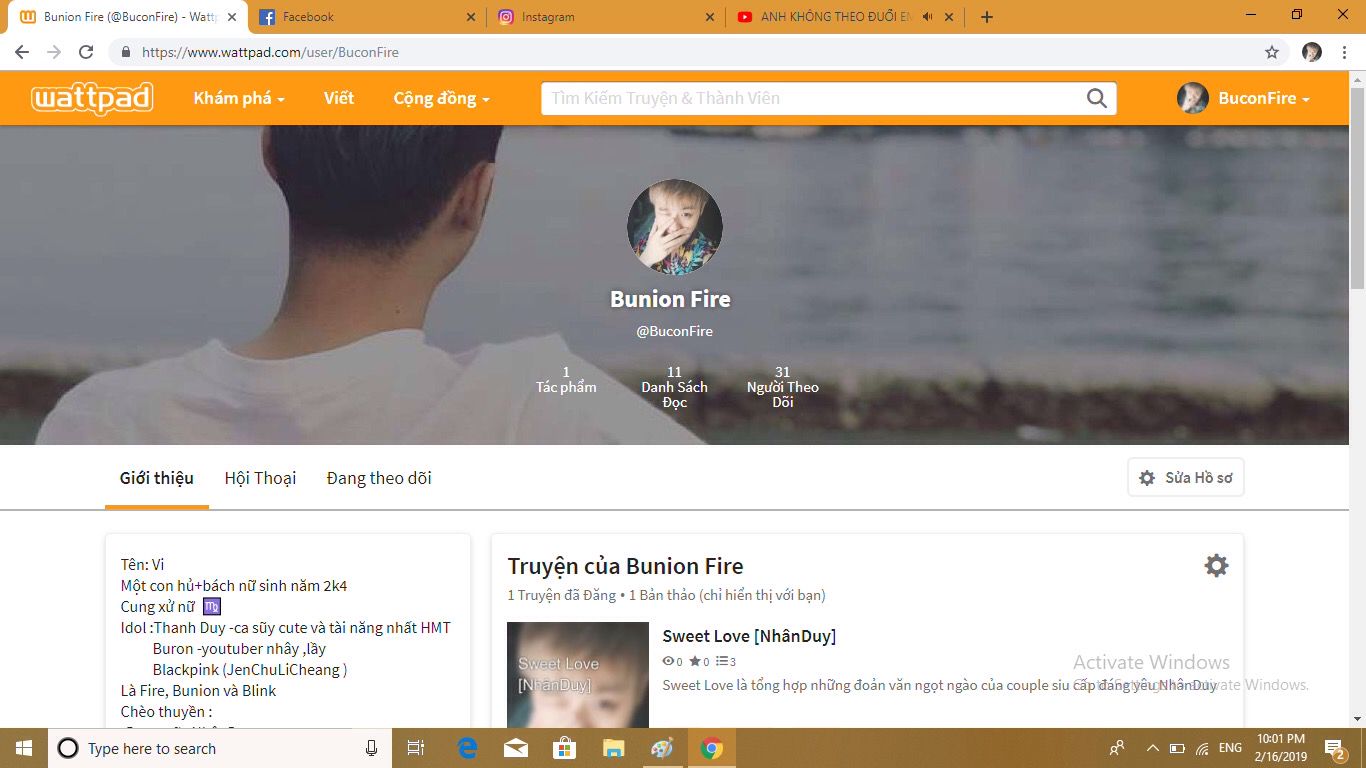Click the search magnifier icon

pos(1097,98)
